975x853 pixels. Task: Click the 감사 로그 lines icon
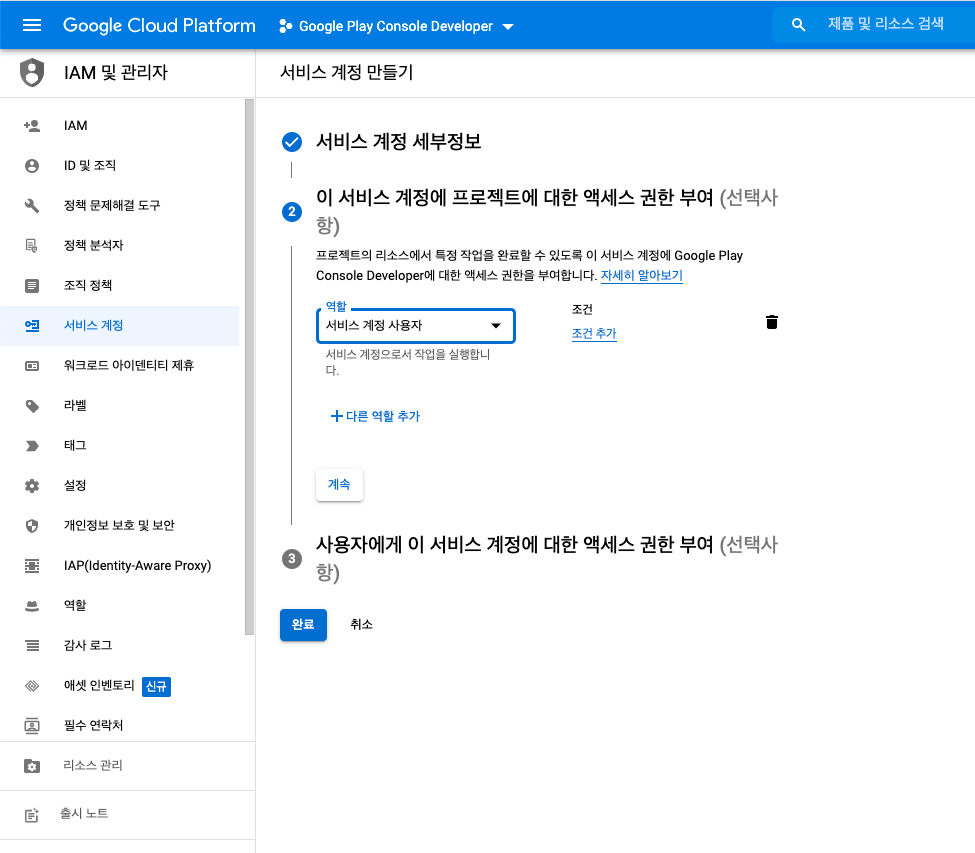pos(32,646)
